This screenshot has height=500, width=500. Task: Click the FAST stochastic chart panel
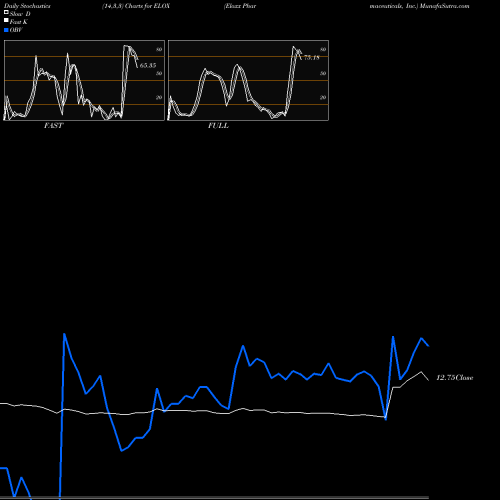(84, 80)
